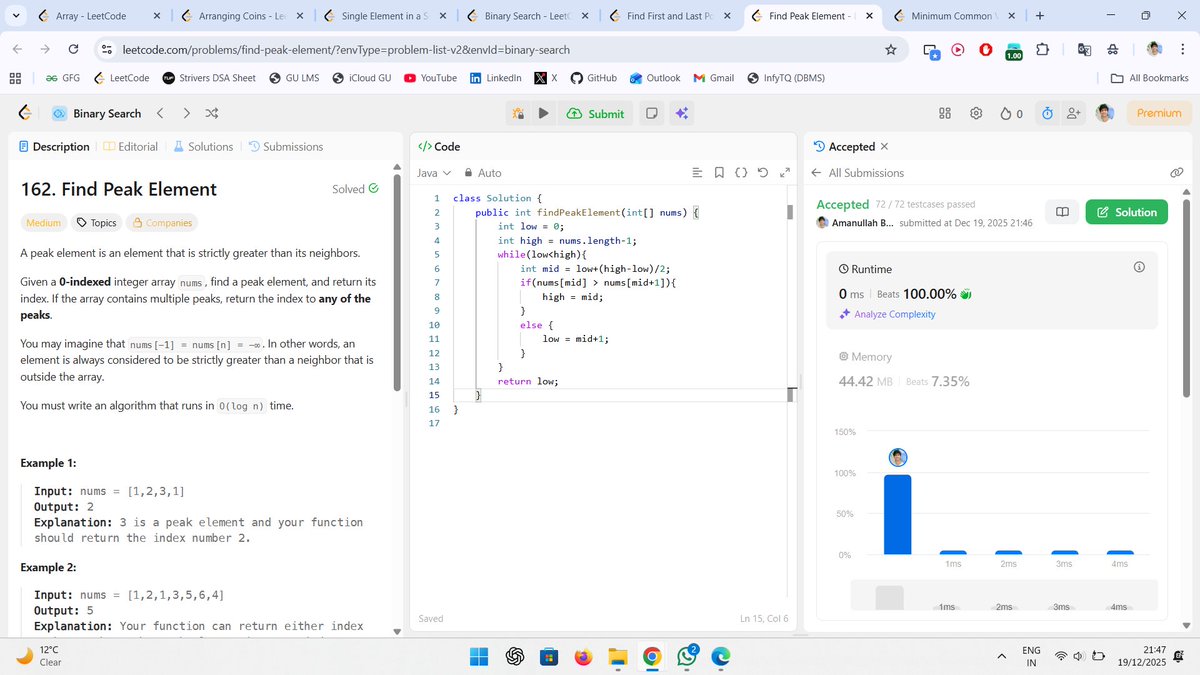The image size is (1200, 675).
Task: Click the format code braces icon
Action: click(x=740, y=172)
